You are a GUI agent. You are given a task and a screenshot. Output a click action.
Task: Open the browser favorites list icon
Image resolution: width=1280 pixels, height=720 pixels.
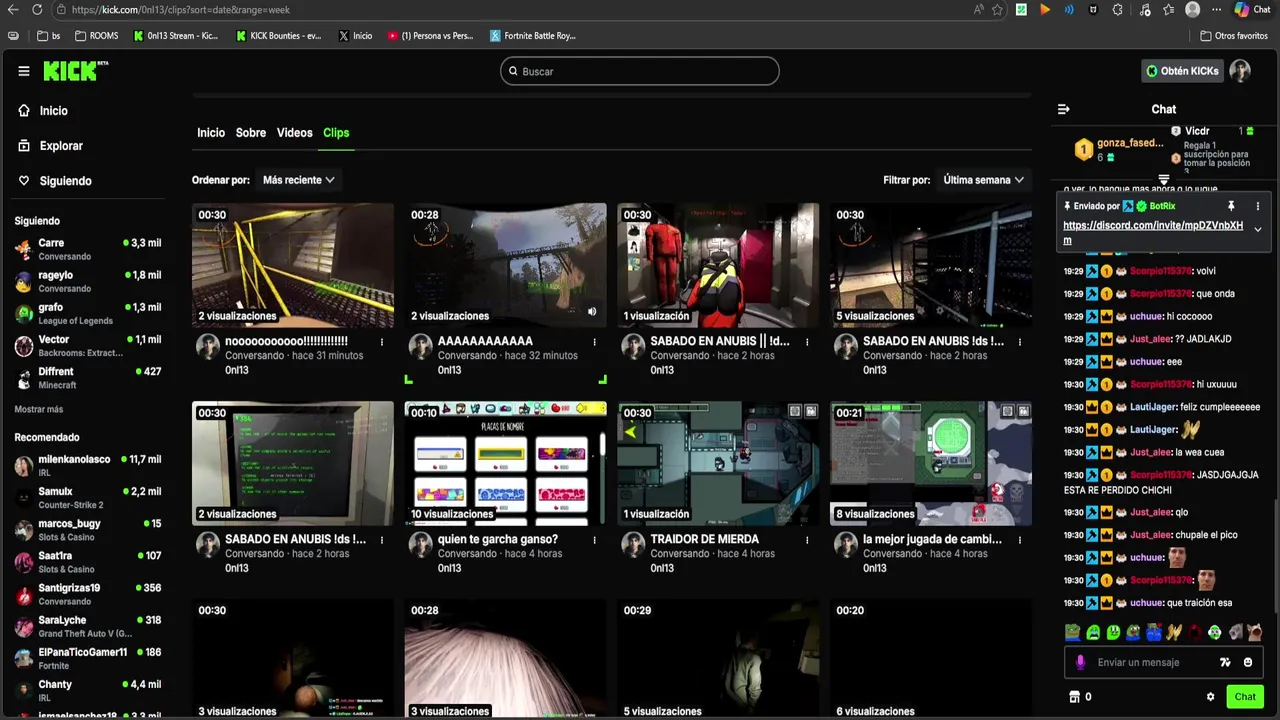tap(1168, 9)
